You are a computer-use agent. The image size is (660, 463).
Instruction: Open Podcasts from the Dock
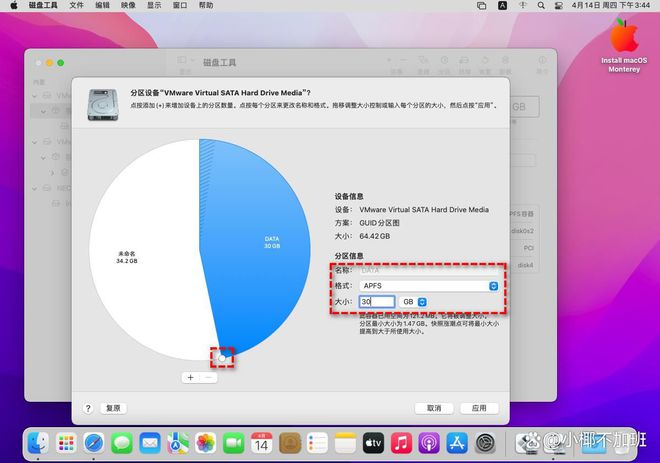coord(429,443)
